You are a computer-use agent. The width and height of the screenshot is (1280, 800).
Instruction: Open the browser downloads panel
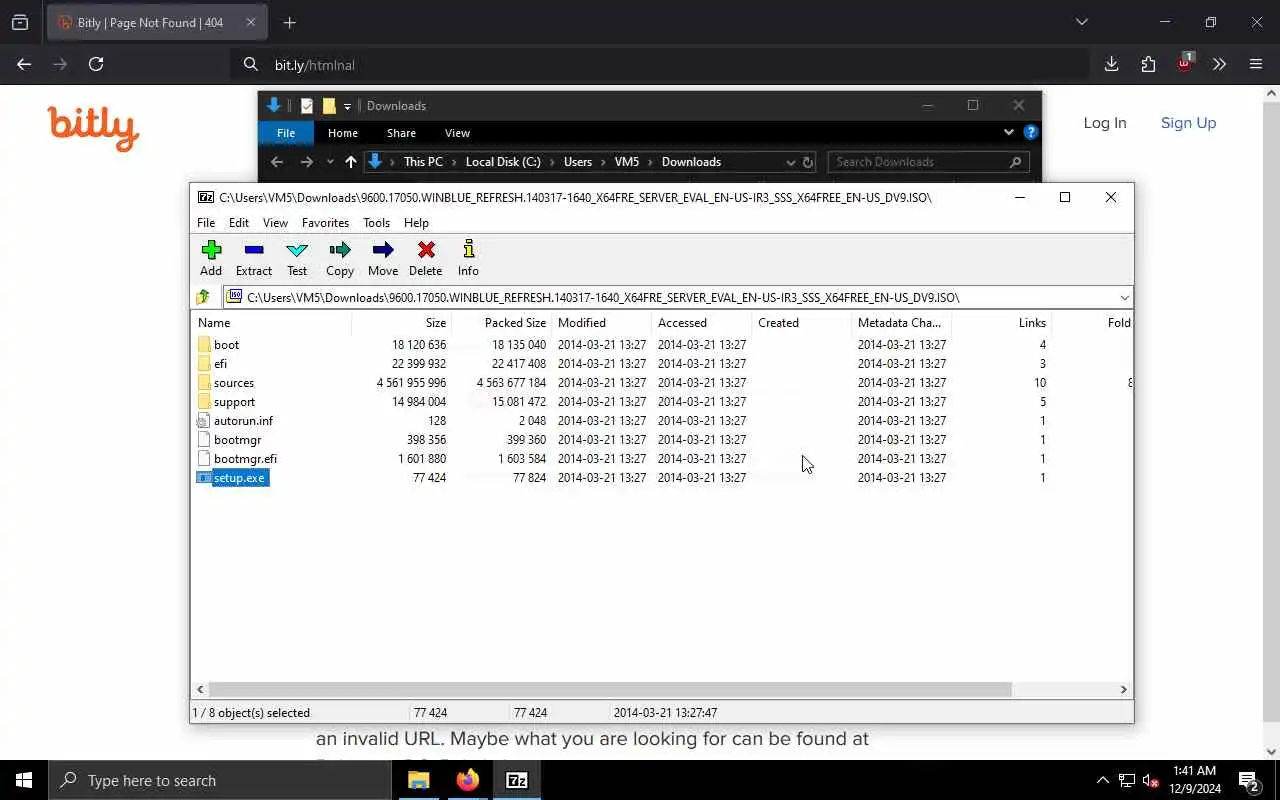(x=1111, y=64)
